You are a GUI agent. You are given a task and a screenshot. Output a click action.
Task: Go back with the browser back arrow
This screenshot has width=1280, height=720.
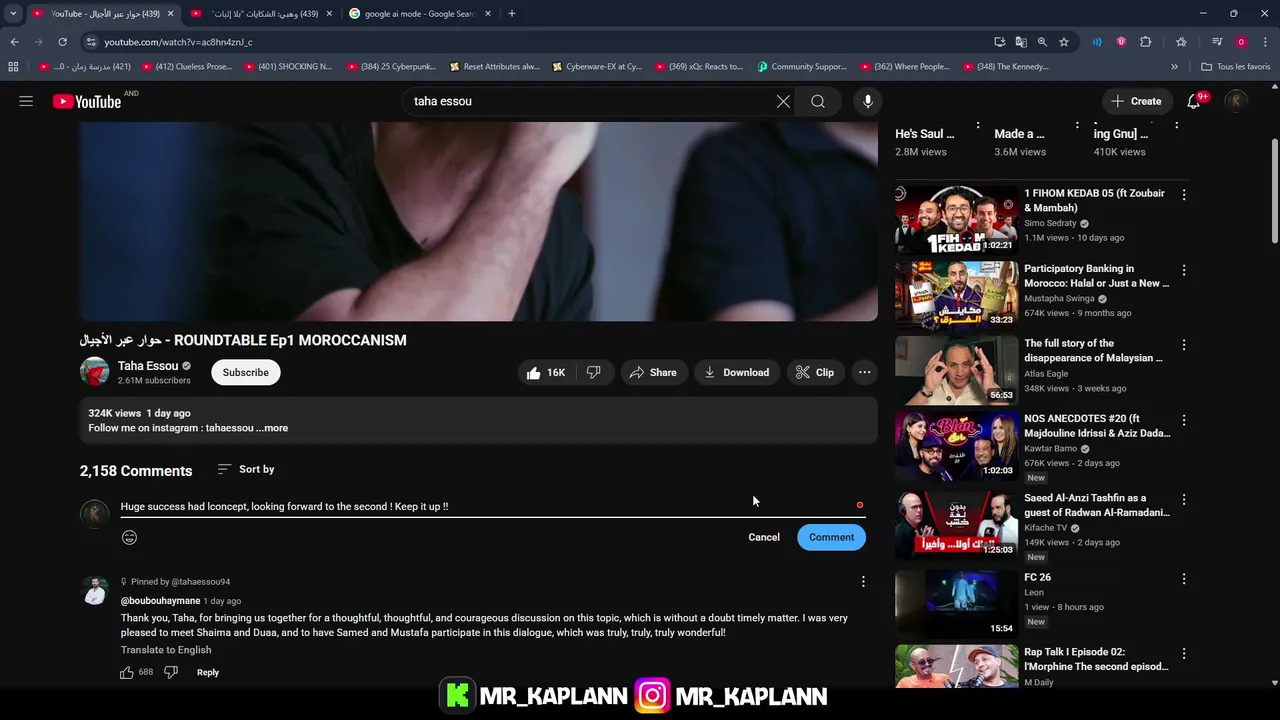pyautogui.click(x=14, y=42)
